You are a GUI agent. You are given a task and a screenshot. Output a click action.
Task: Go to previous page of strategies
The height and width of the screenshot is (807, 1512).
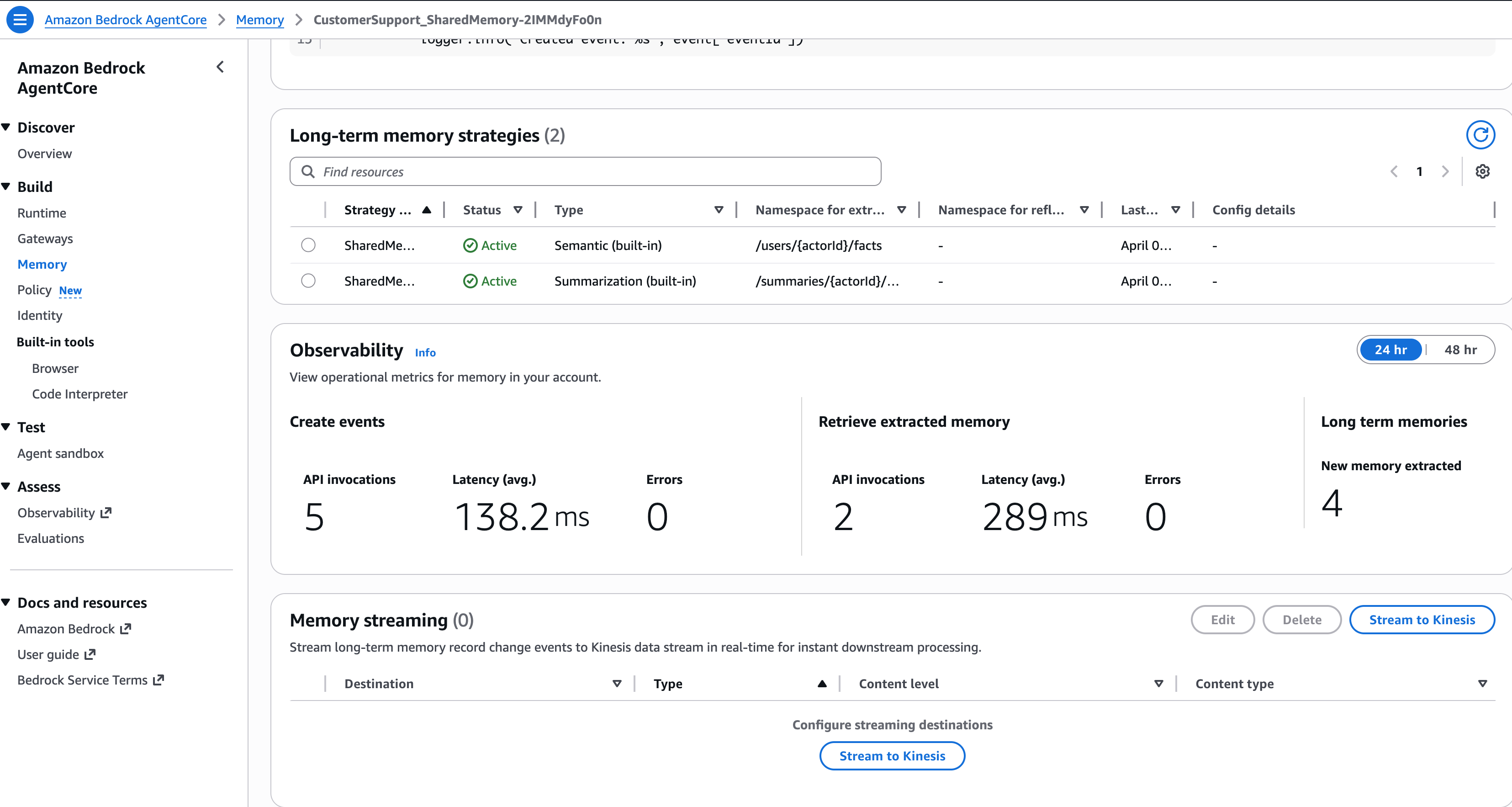tap(1394, 171)
